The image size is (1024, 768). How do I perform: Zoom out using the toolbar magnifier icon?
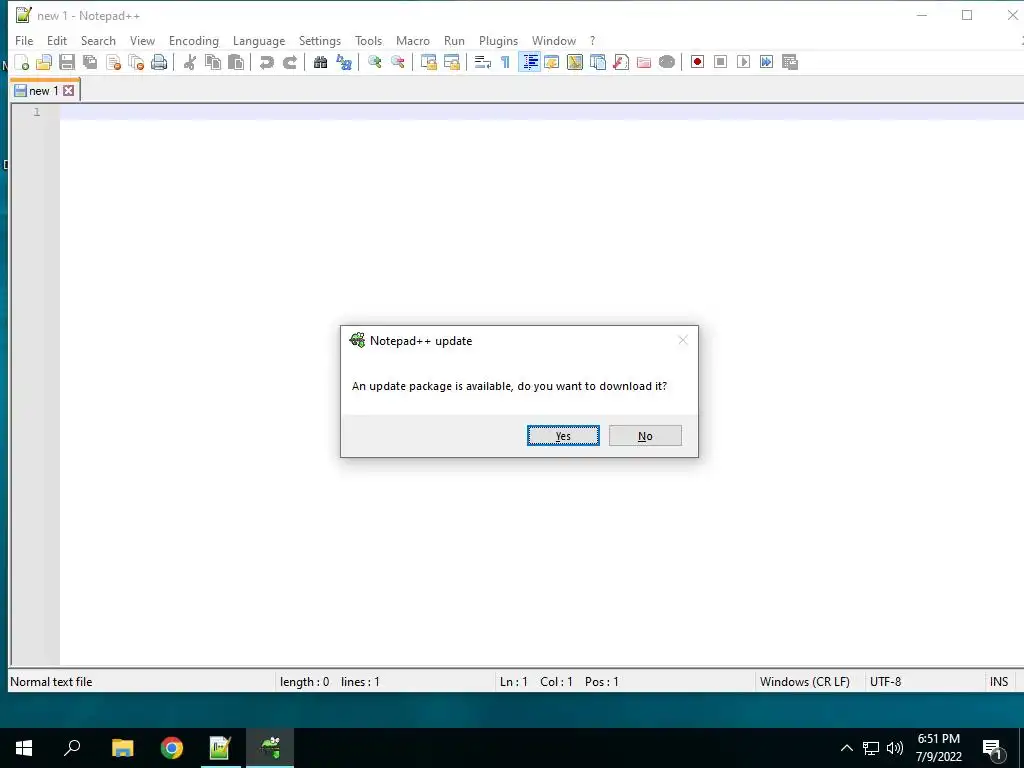[x=397, y=62]
